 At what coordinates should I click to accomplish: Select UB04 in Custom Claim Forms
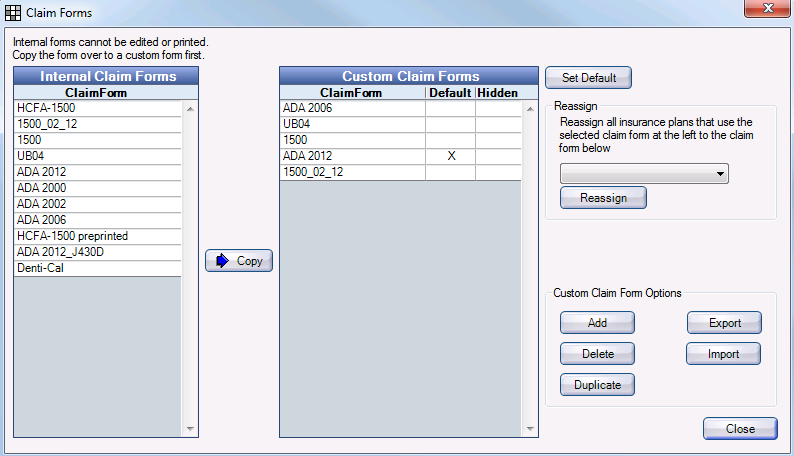point(401,124)
